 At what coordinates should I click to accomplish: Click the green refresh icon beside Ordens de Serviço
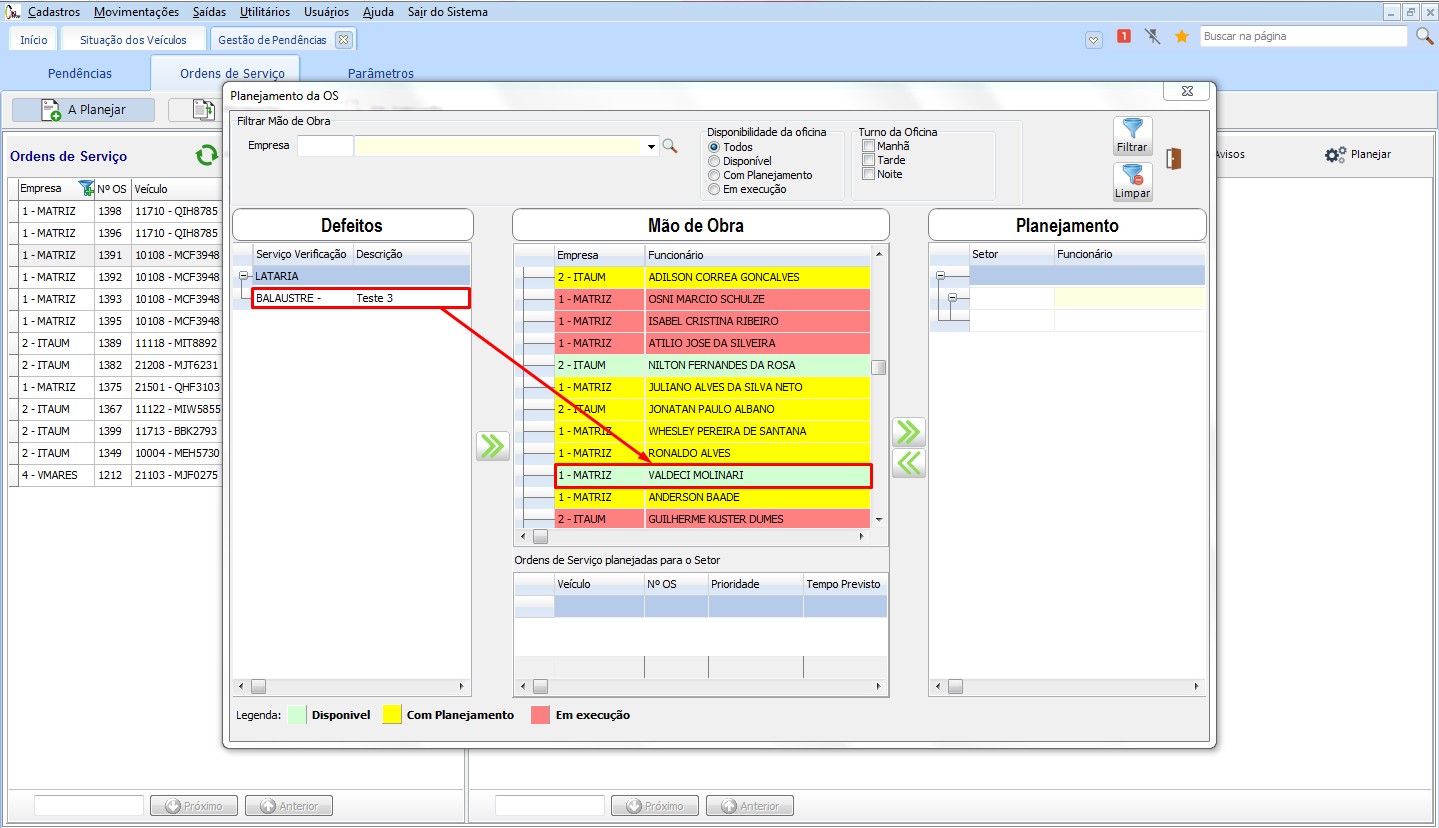[x=207, y=156]
